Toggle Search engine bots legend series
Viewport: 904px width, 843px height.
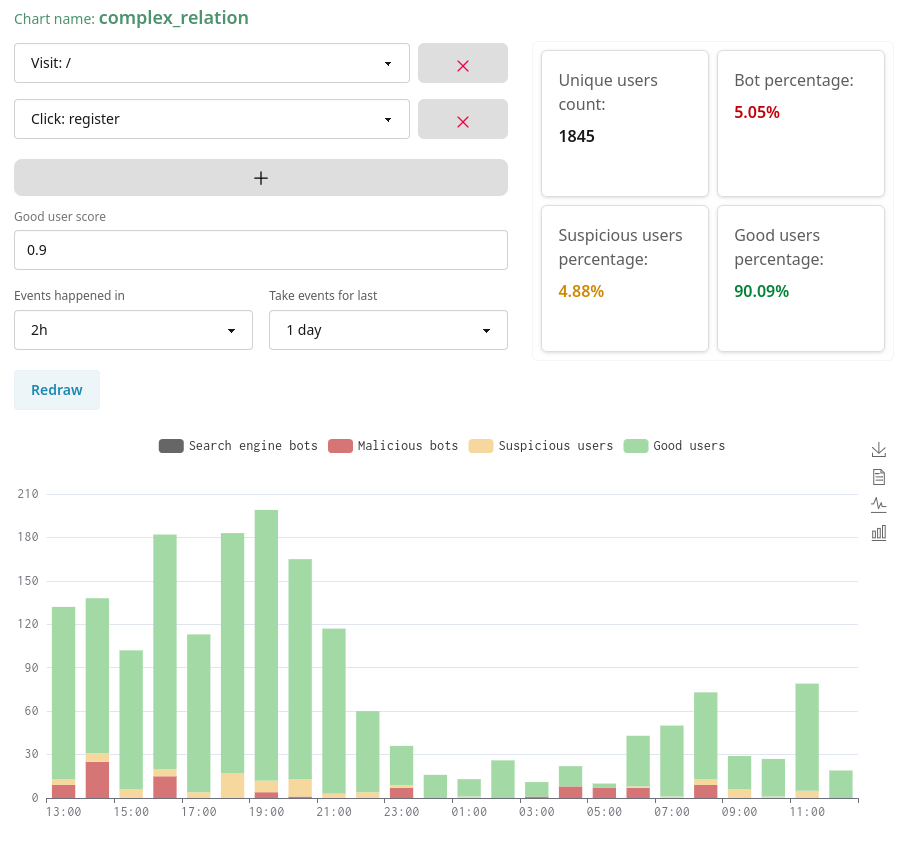point(238,446)
